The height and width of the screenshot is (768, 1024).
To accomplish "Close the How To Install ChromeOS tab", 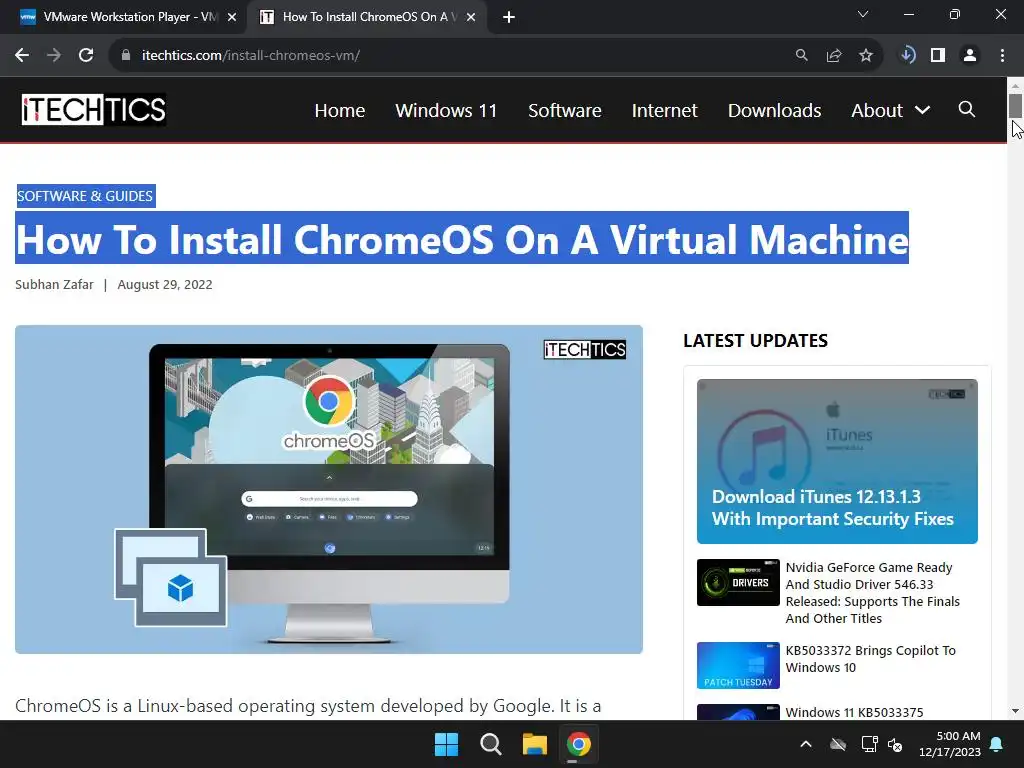I will click(471, 17).
